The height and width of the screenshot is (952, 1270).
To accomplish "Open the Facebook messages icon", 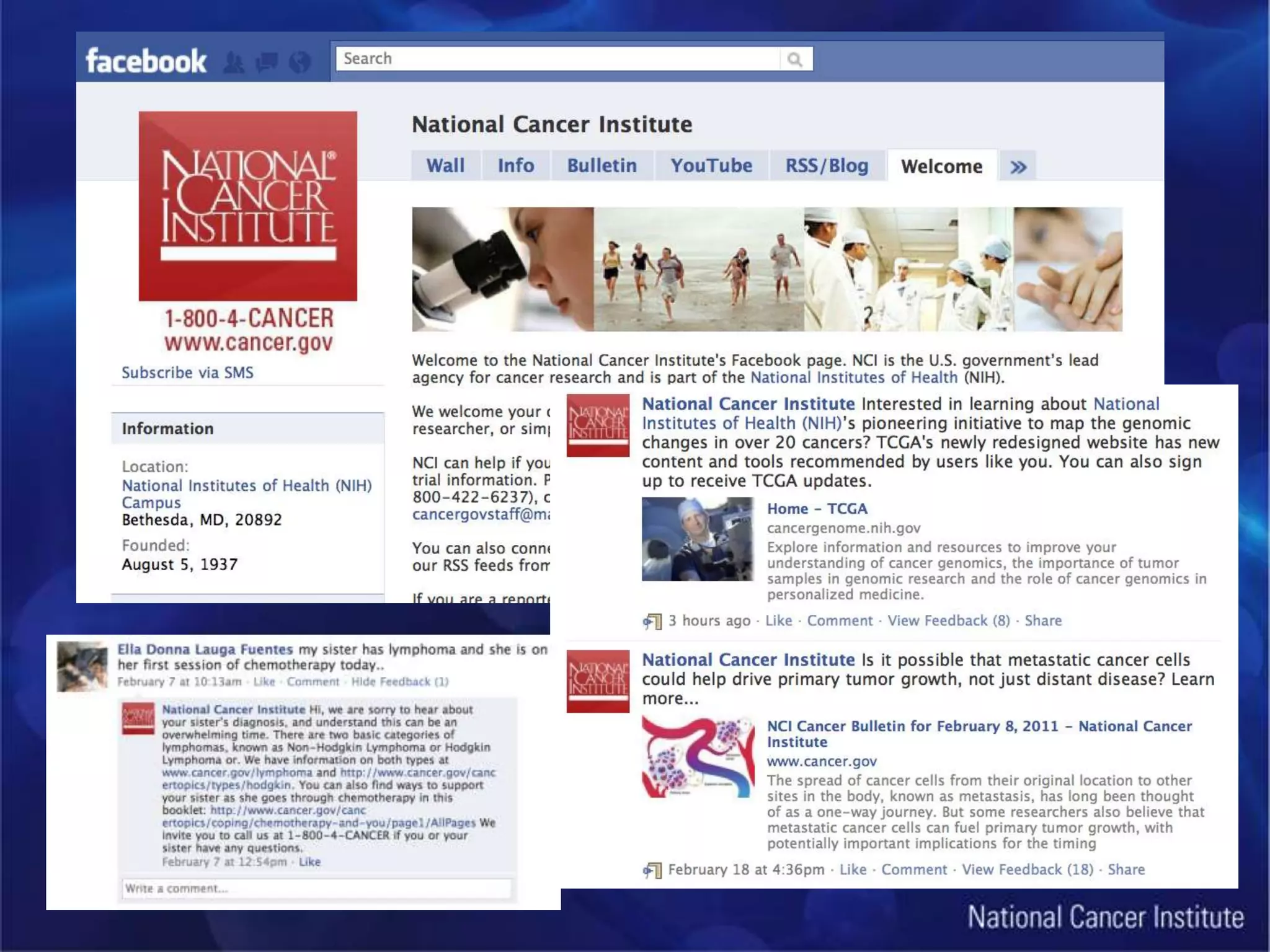I will tap(267, 63).
